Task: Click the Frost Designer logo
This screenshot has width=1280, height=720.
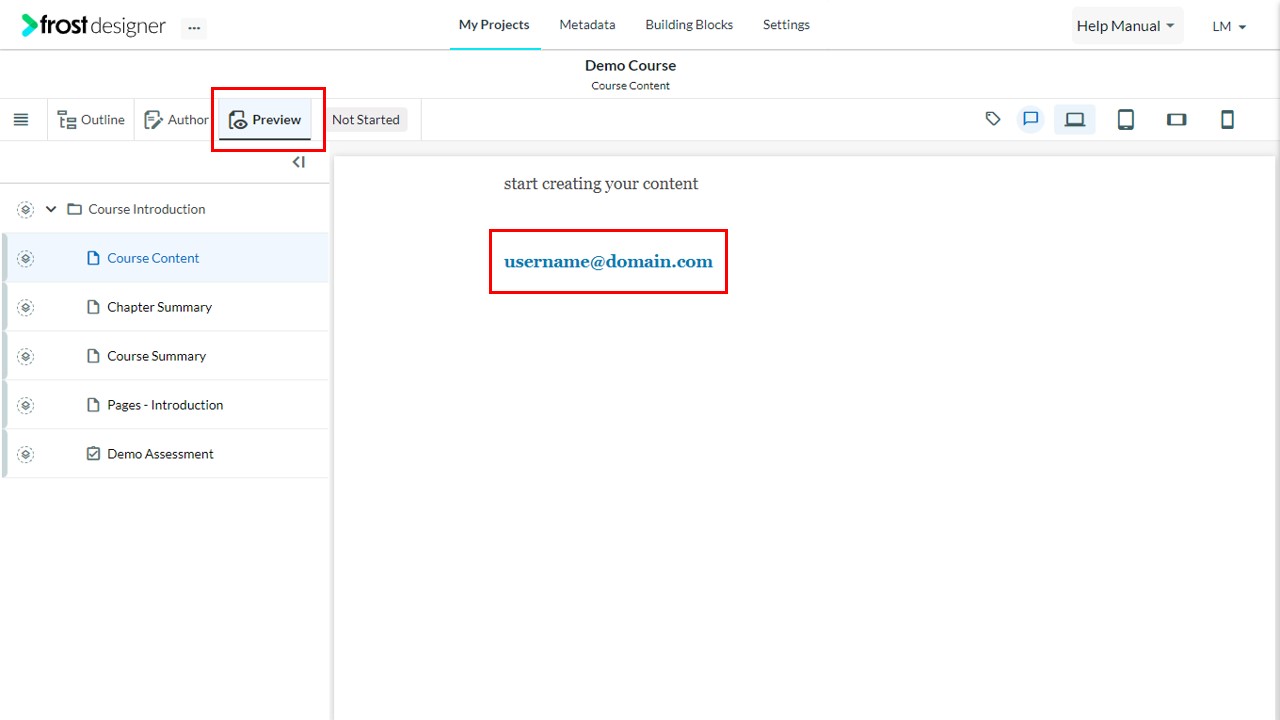Action: [x=93, y=26]
